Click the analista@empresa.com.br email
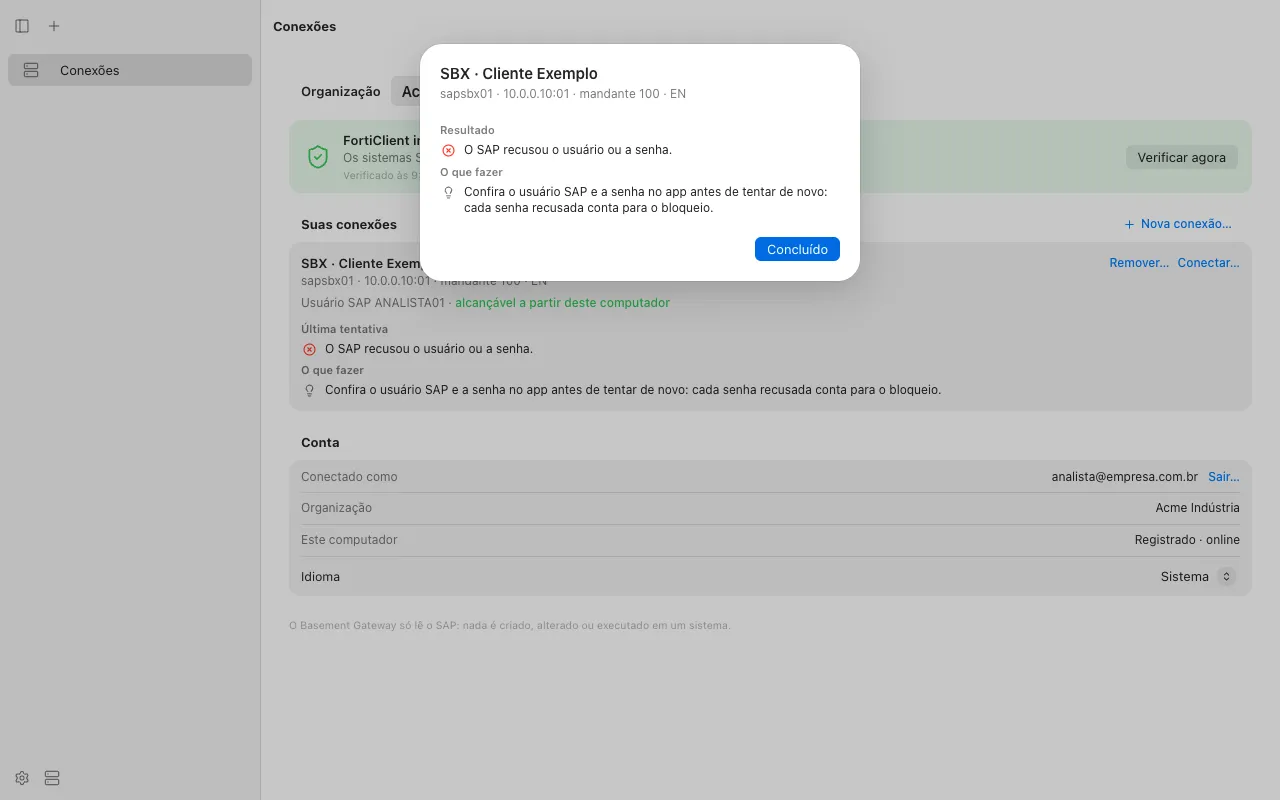1280x800 pixels. coord(1125,477)
